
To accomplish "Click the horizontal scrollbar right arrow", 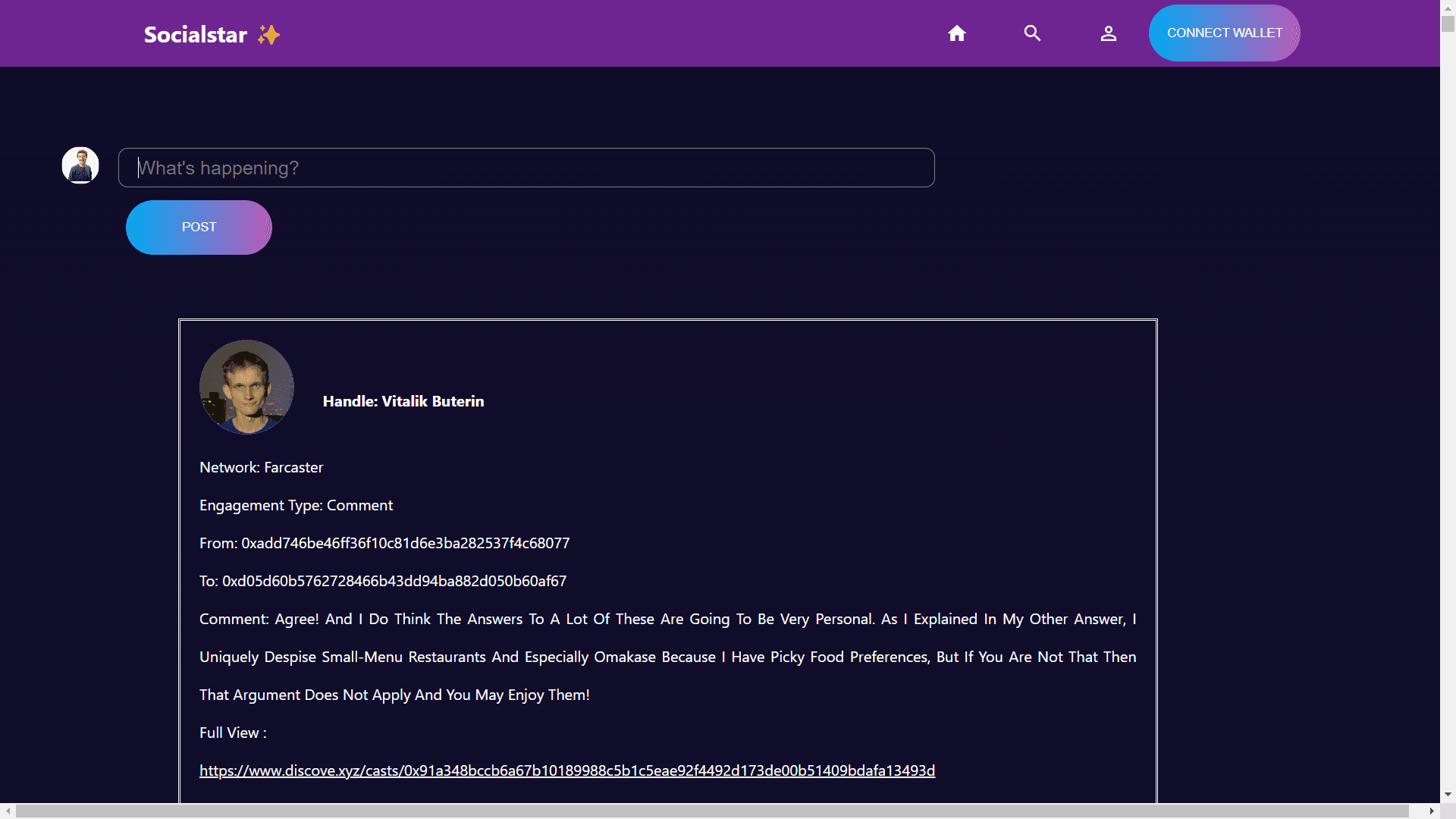I will pyautogui.click(x=1432, y=811).
